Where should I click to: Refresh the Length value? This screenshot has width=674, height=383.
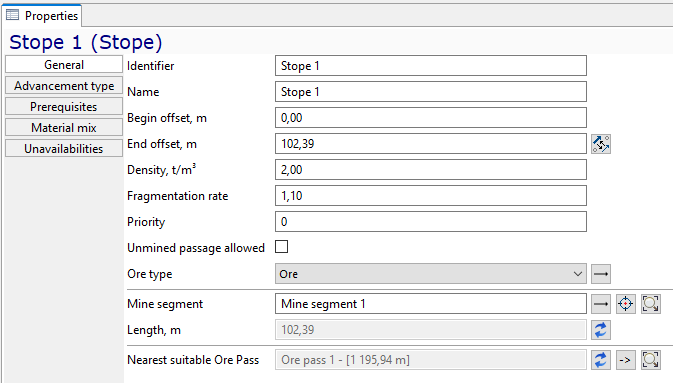pos(600,330)
